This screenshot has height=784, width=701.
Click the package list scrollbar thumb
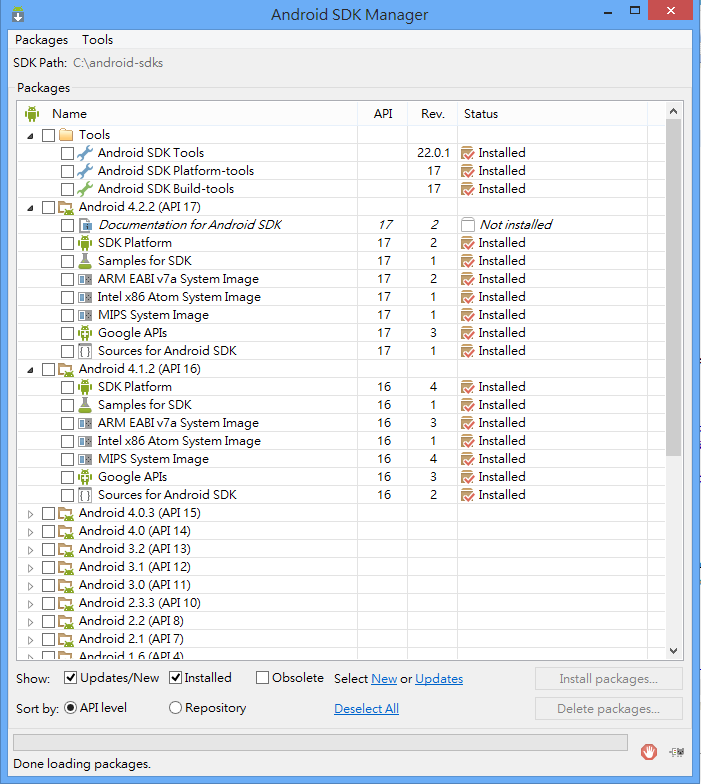coord(674,288)
